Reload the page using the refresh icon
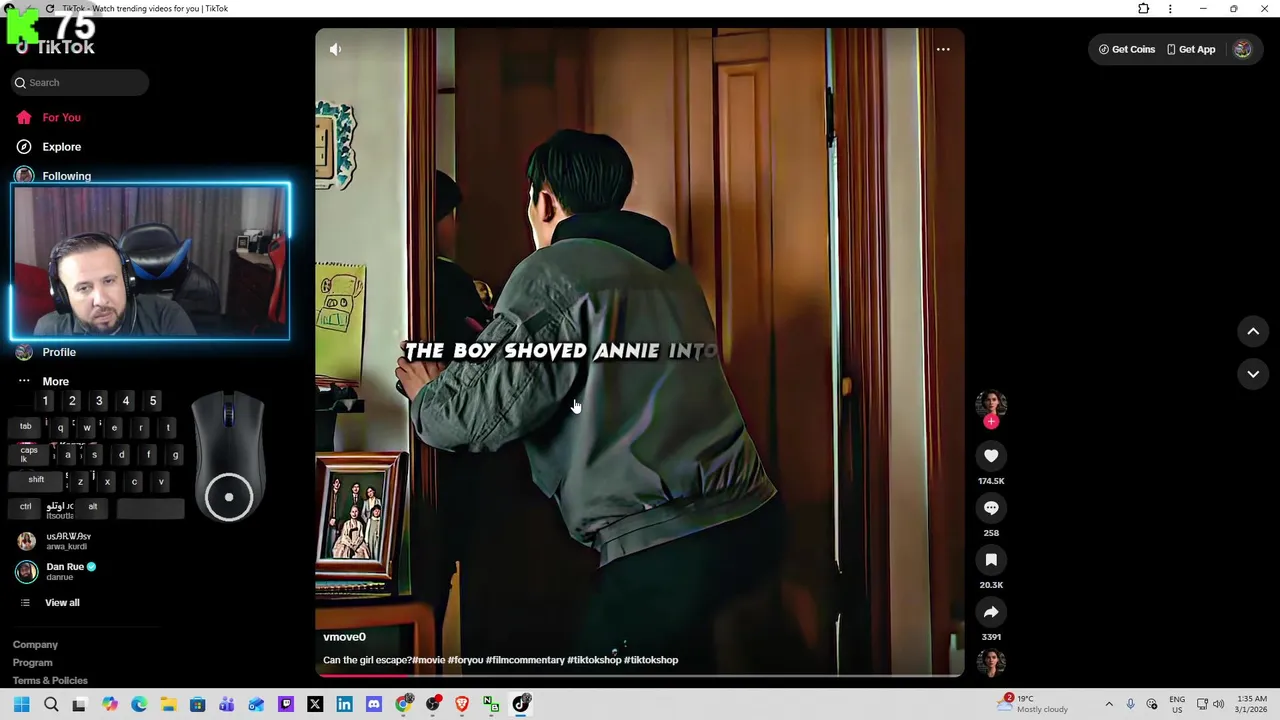 click(50, 8)
